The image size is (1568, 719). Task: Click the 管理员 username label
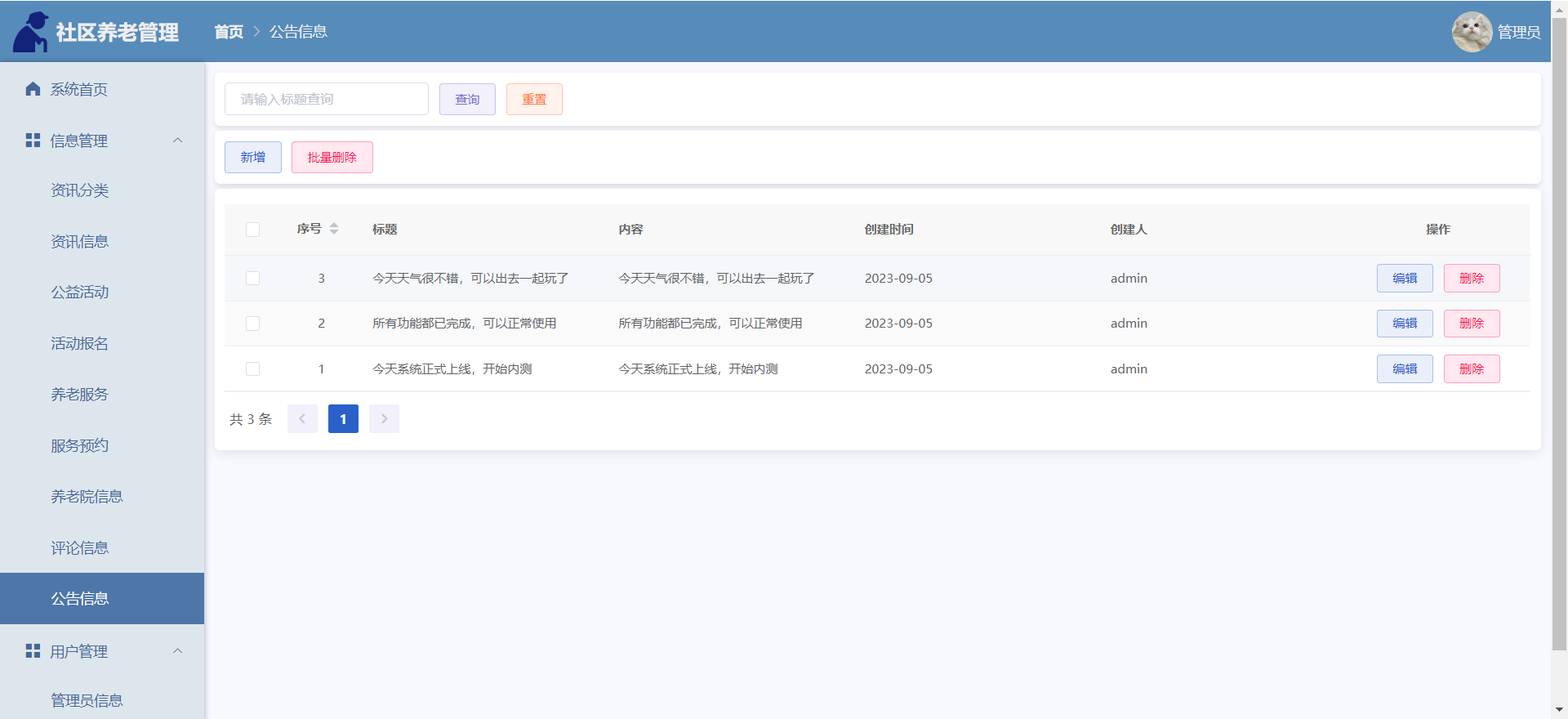[1519, 32]
